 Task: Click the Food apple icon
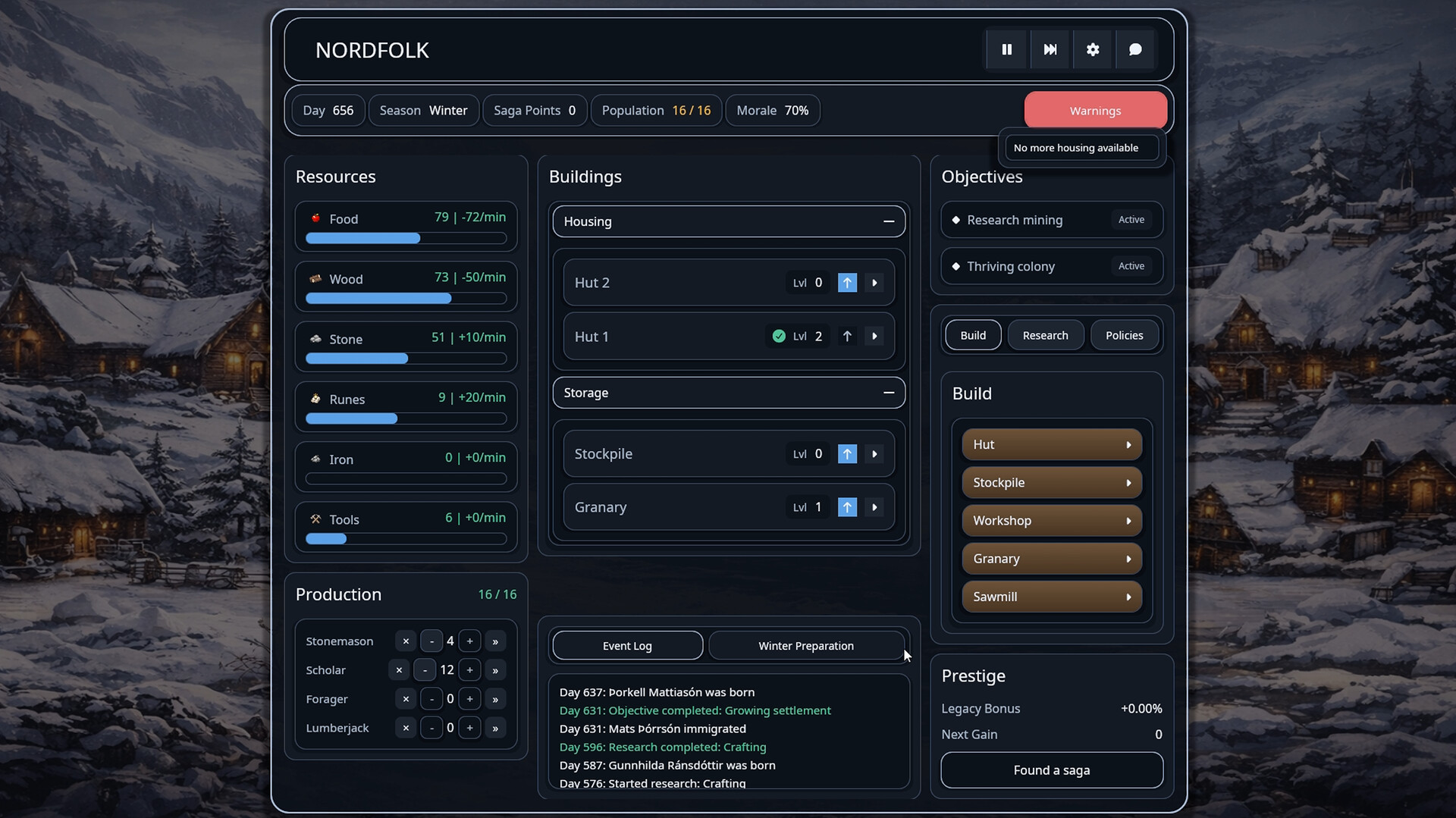click(x=315, y=218)
